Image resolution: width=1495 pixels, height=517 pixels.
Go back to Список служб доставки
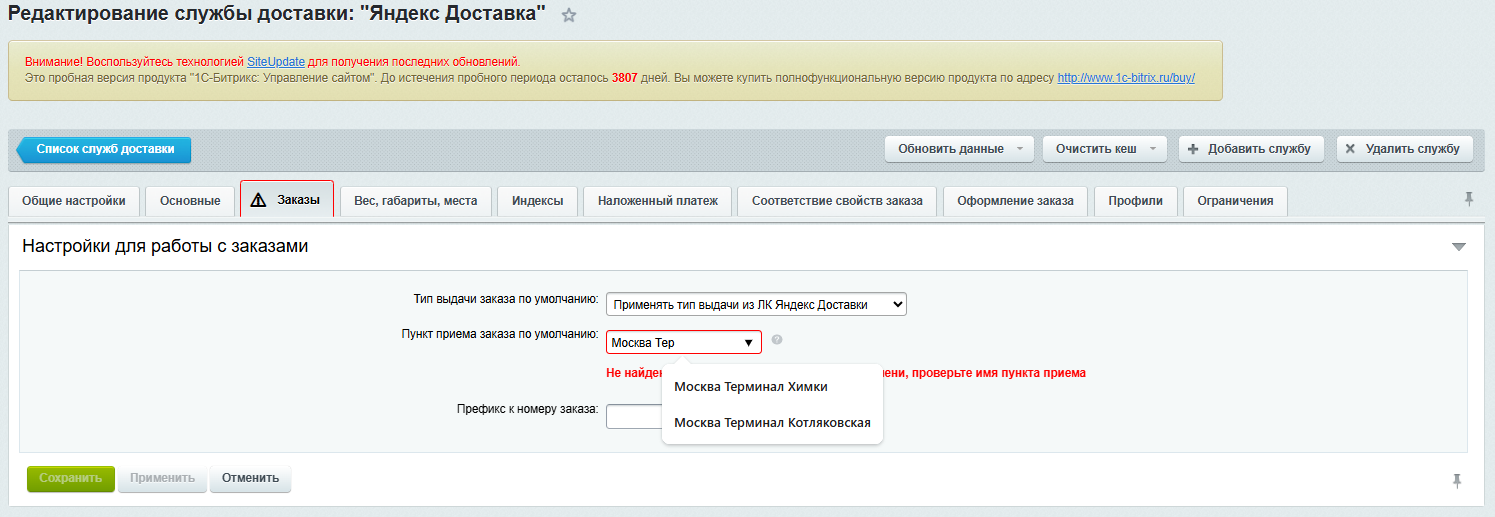[x=104, y=149]
